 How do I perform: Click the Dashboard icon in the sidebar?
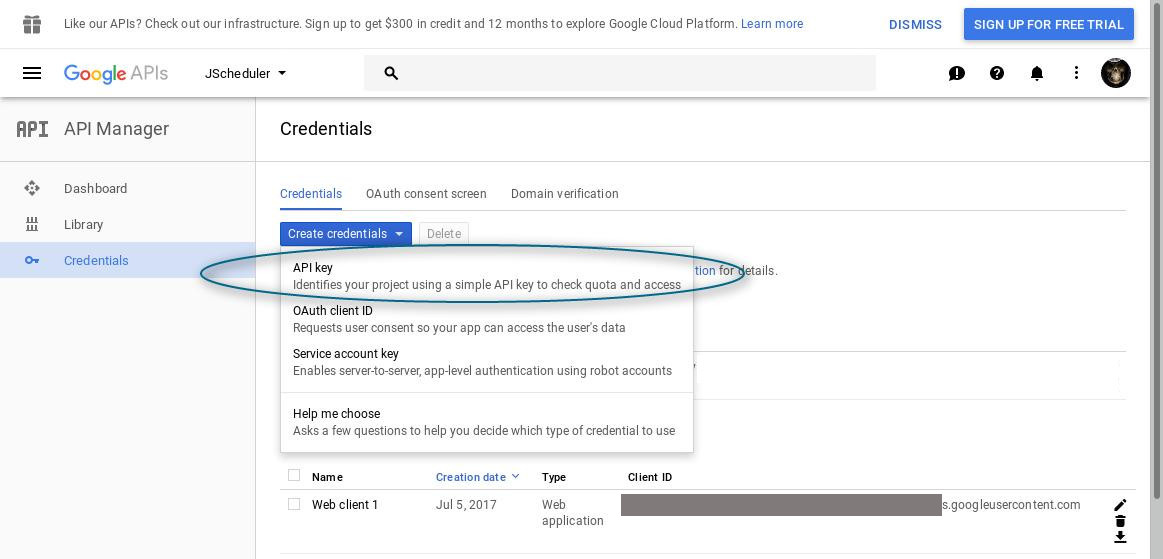pos(32,188)
